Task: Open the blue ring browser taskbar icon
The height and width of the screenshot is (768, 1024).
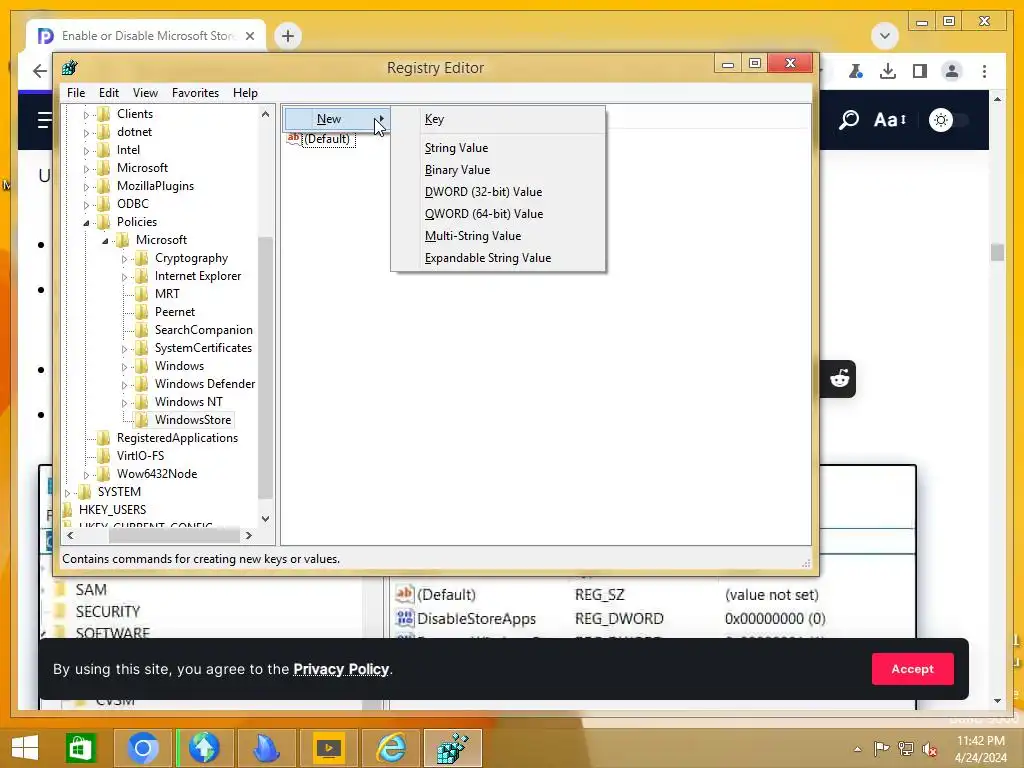Action: (x=143, y=748)
